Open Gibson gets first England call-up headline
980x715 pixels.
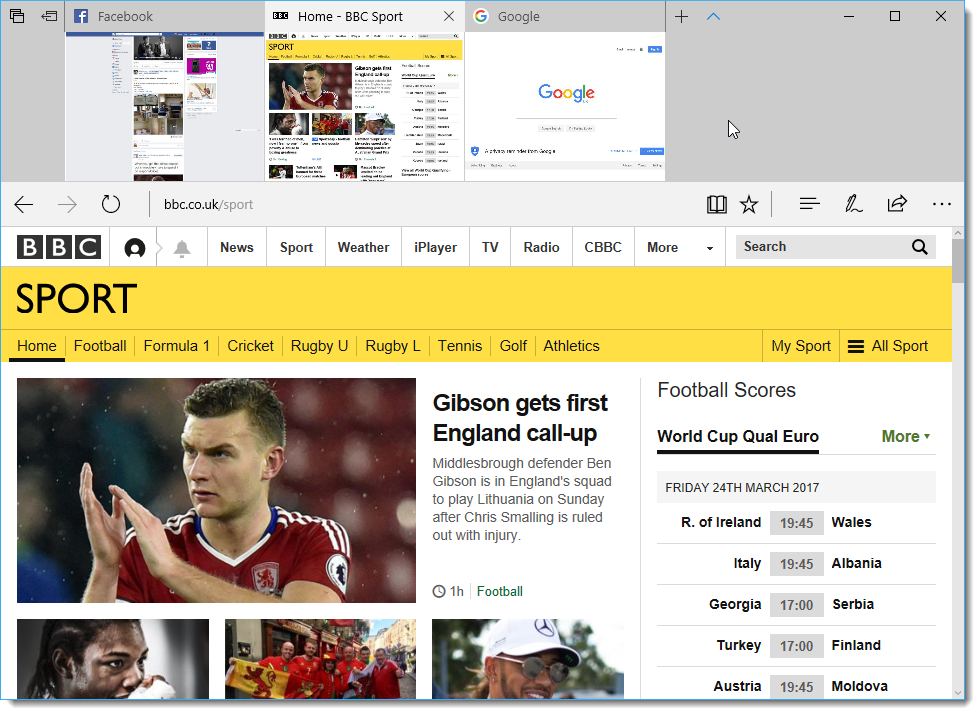click(520, 418)
